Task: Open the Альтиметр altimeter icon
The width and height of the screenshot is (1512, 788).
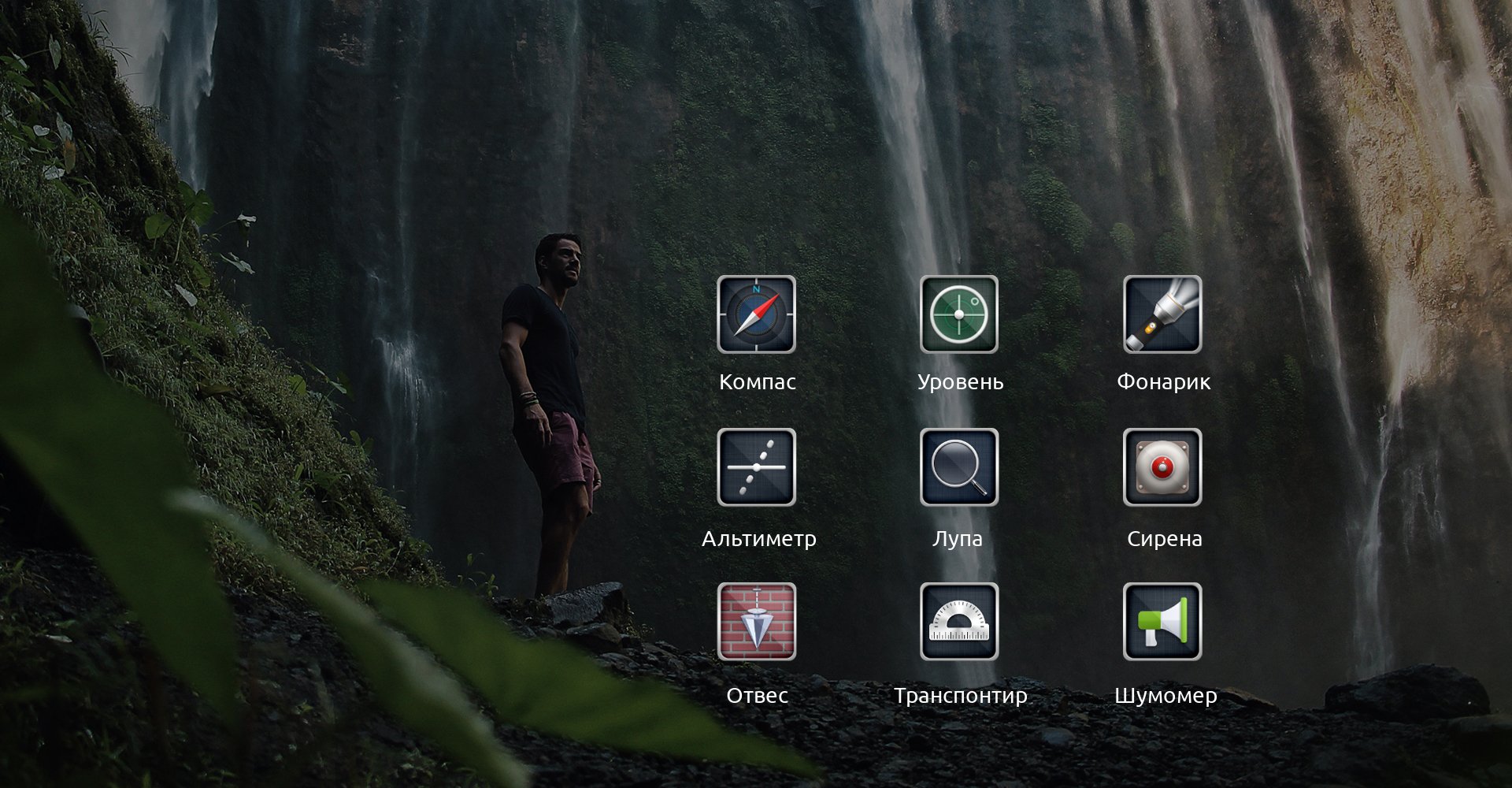Action: click(x=756, y=467)
